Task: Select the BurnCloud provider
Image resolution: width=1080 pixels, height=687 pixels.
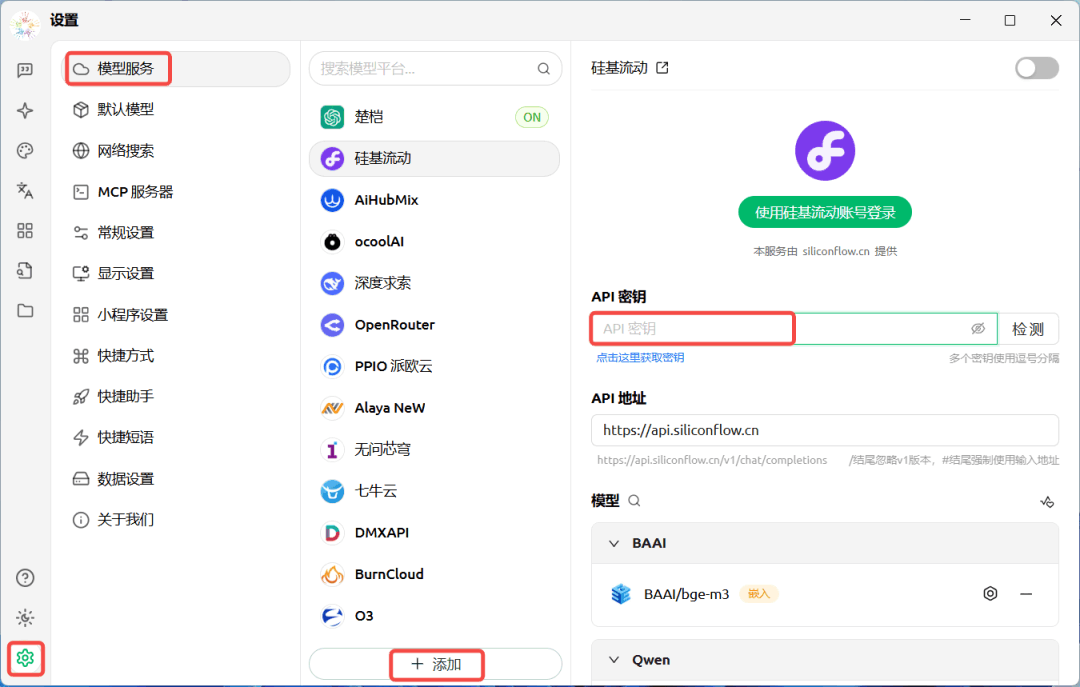Action: click(435, 574)
